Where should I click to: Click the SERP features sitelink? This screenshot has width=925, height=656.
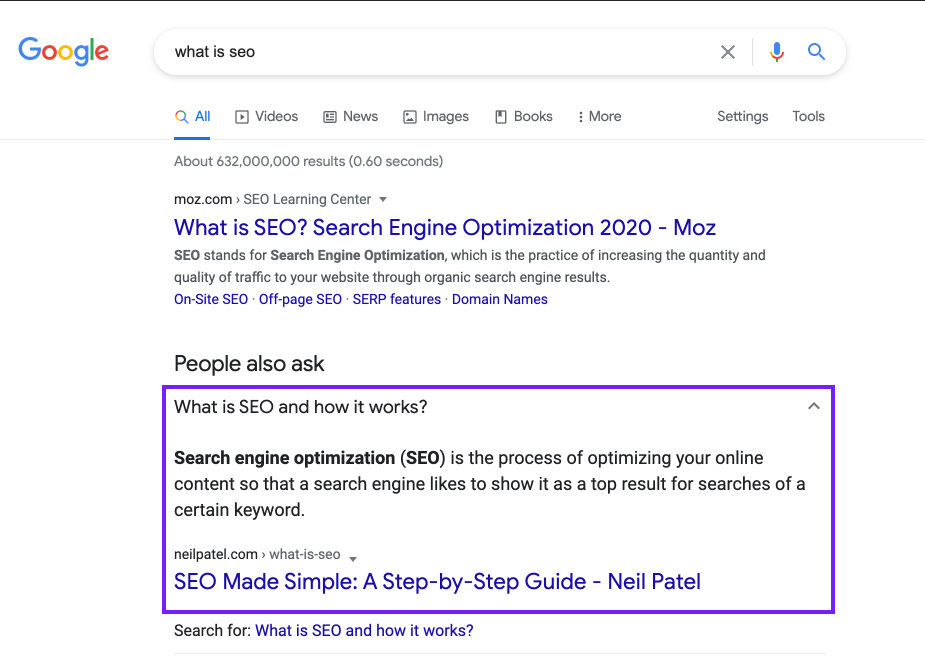[x=397, y=300]
